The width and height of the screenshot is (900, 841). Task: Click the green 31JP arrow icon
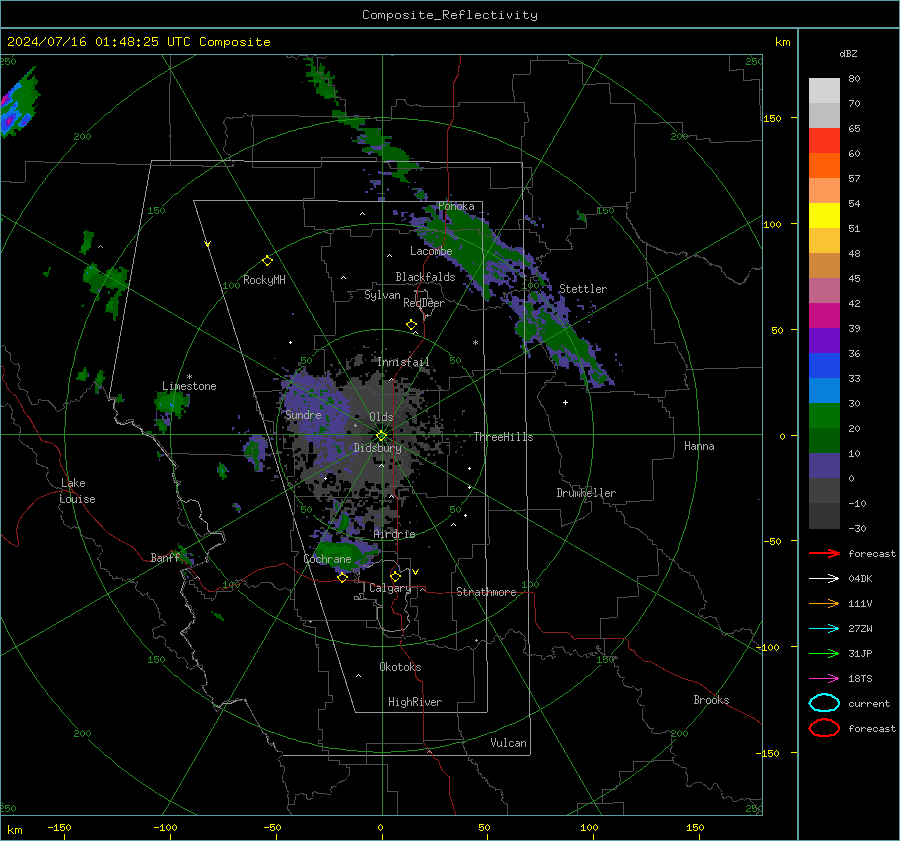824,653
